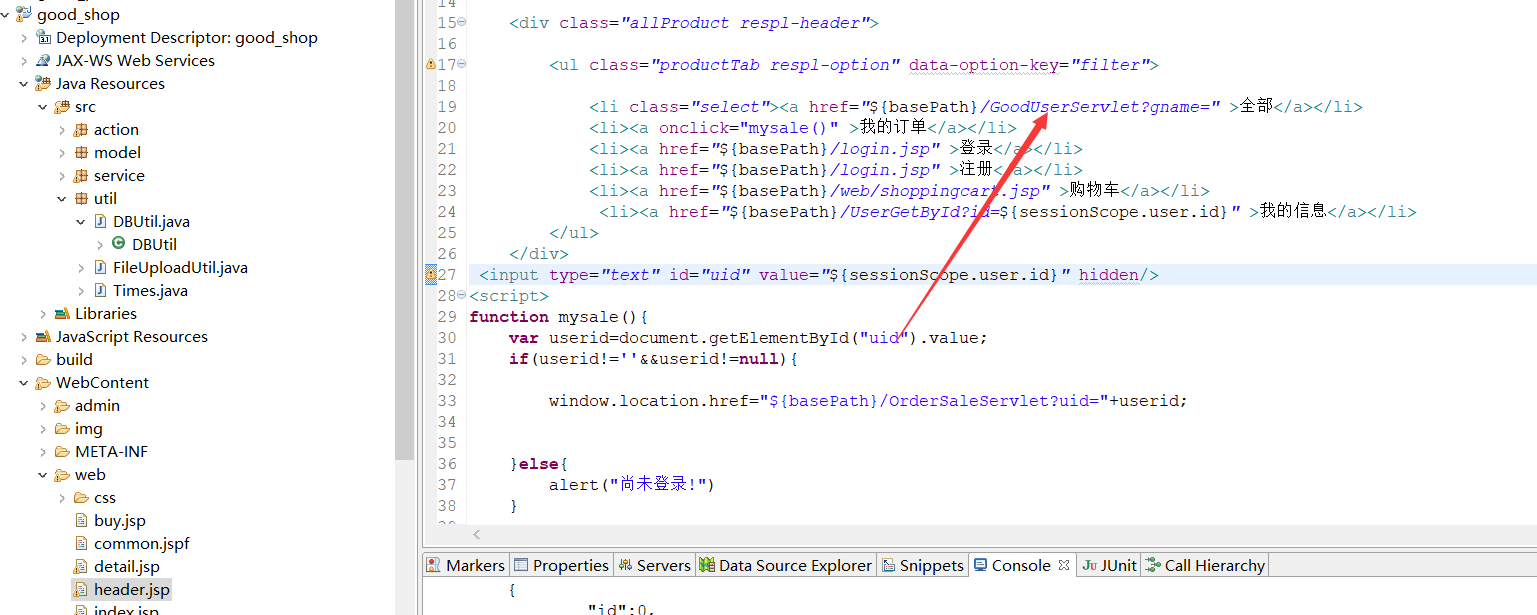
Task: Click the action package icon
Action: coord(81,129)
